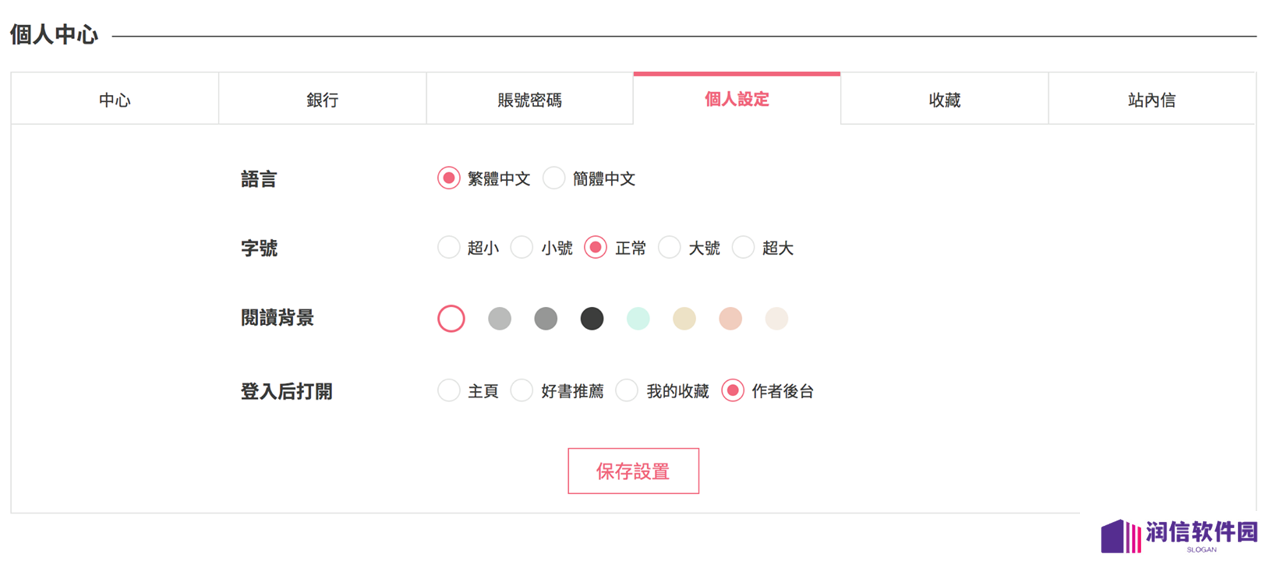1280x561 pixels.
Task: Choose 繁體中文 language option
Action: (449, 179)
